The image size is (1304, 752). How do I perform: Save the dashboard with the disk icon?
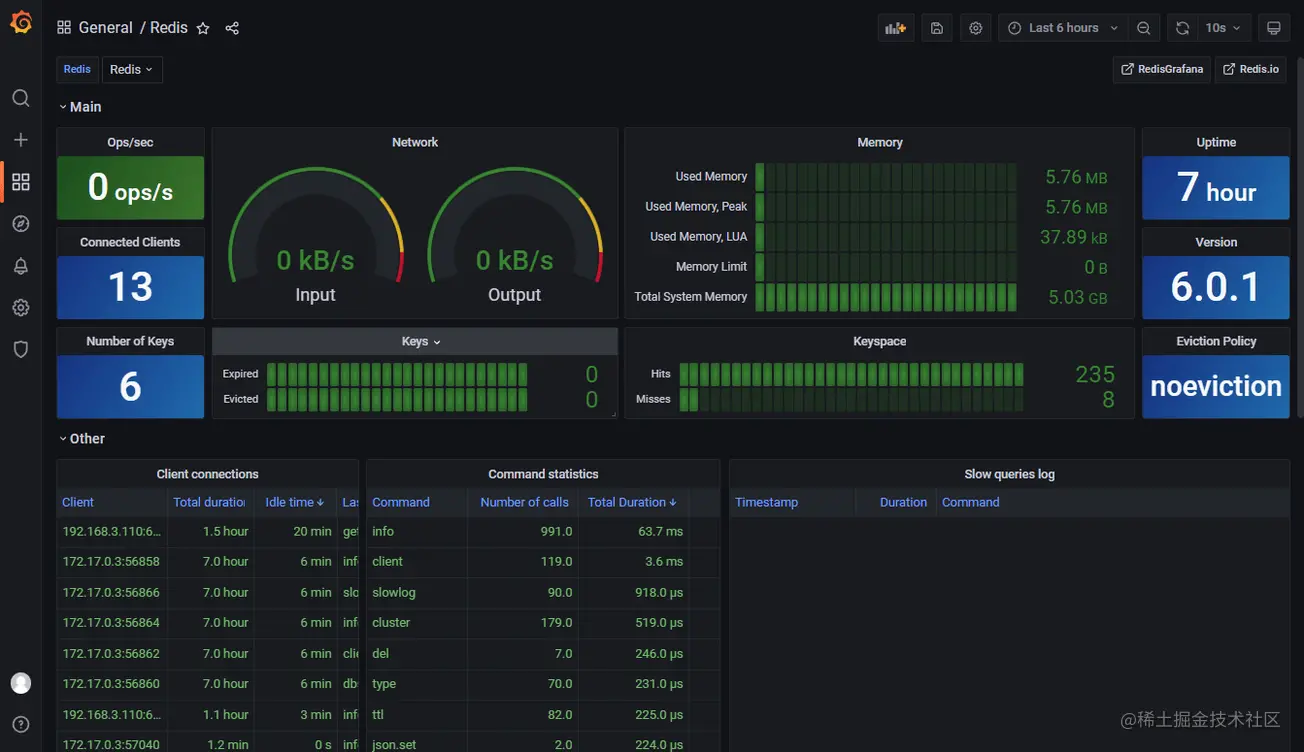(x=937, y=28)
